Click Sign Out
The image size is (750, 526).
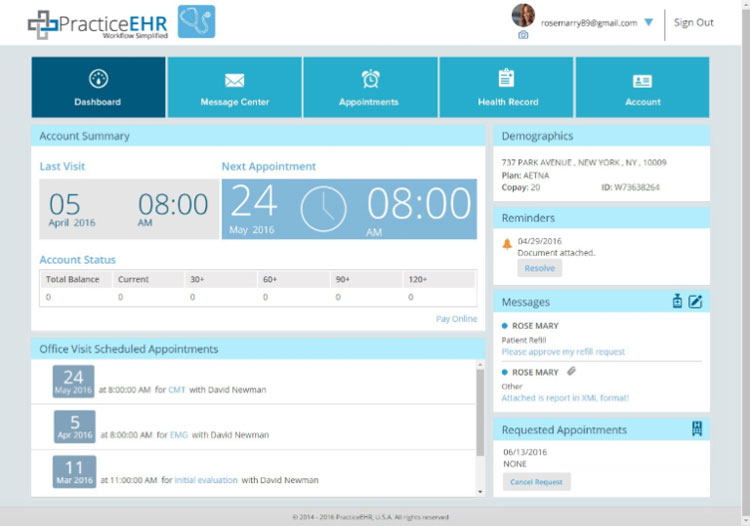[693, 23]
